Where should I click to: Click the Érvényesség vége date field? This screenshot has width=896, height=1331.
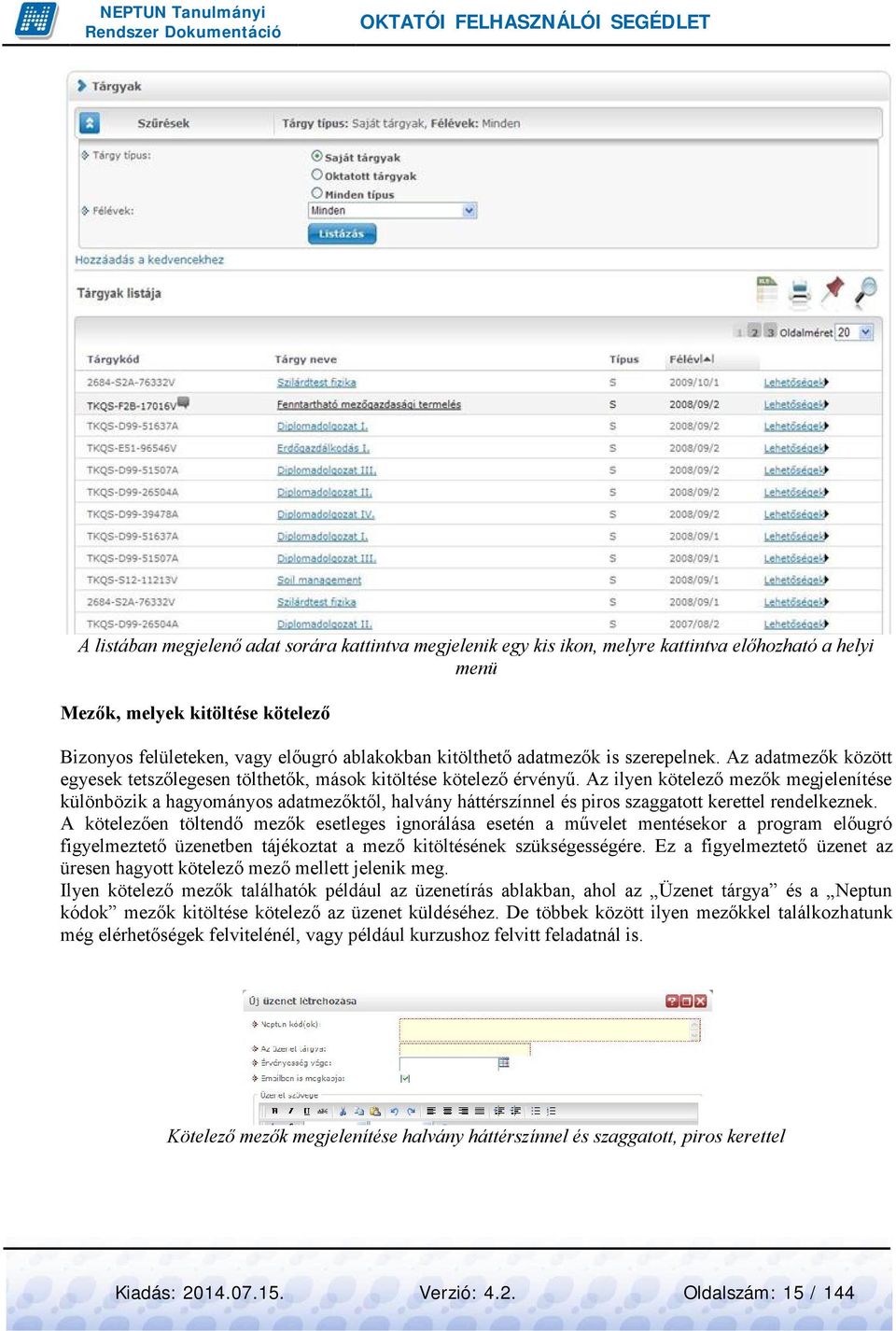point(448,1062)
